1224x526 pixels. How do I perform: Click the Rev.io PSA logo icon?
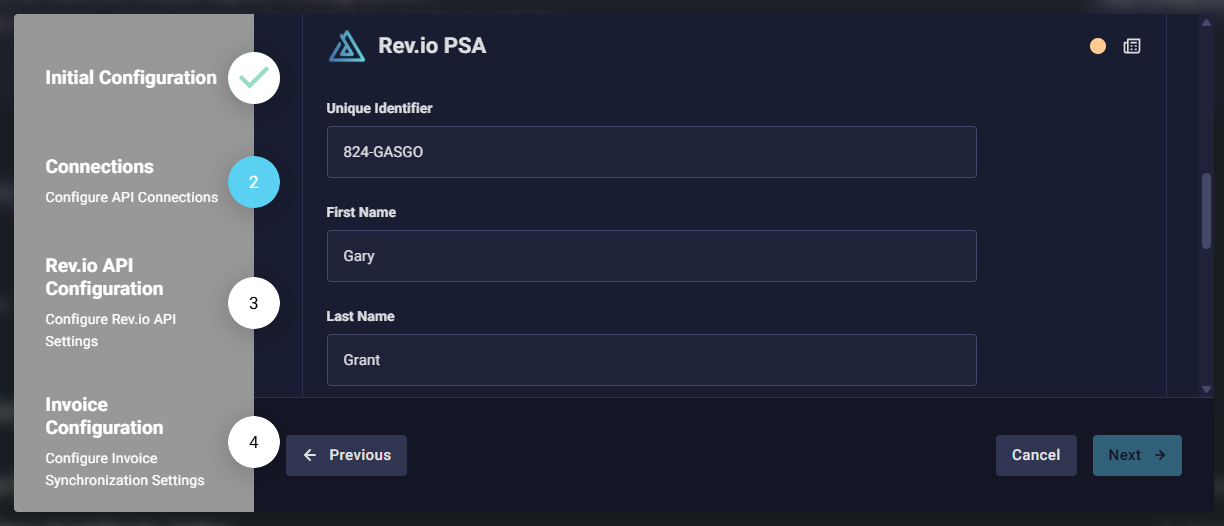click(347, 46)
